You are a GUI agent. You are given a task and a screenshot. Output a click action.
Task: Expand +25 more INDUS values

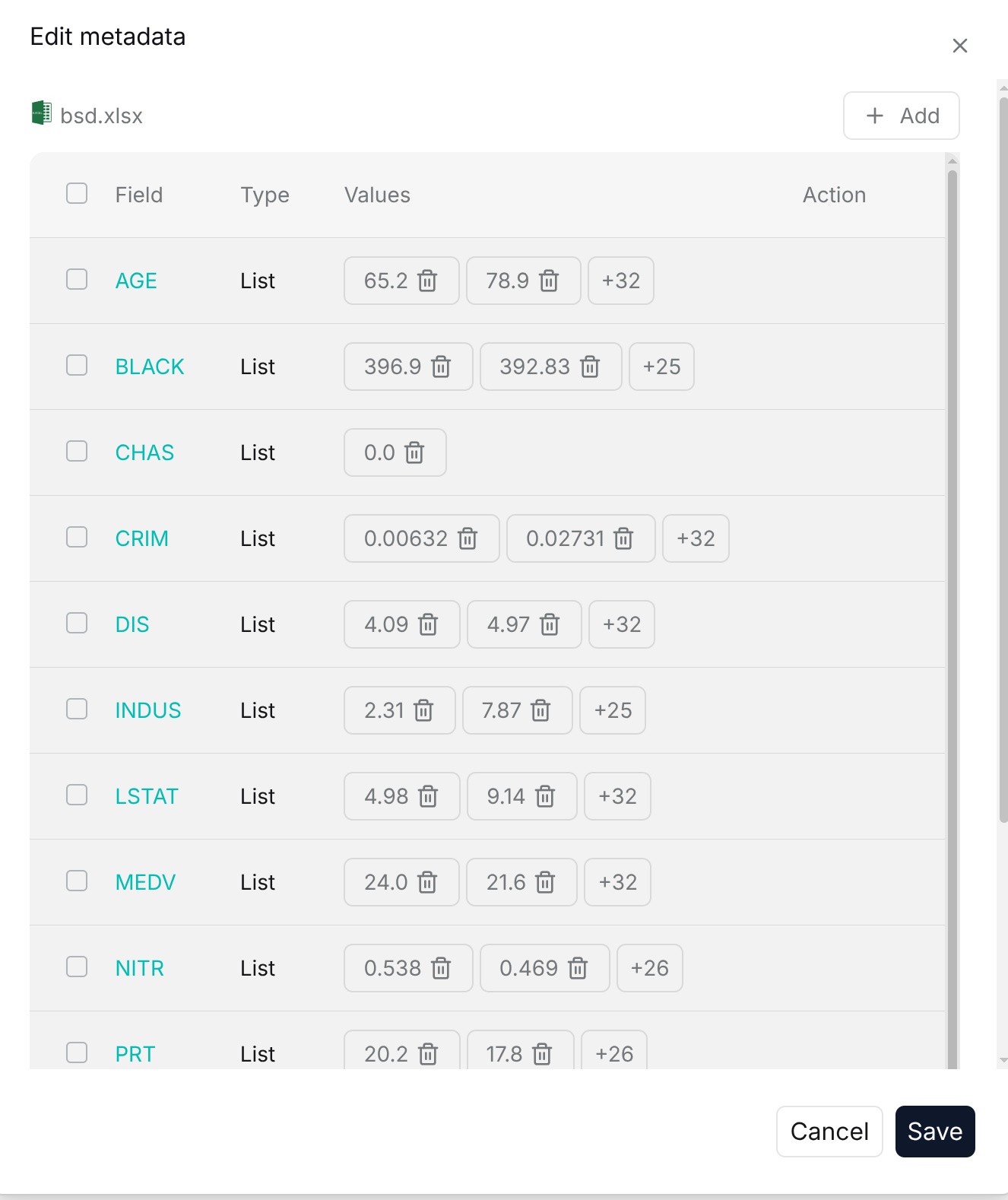pyautogui.click(x=613, y=710)
